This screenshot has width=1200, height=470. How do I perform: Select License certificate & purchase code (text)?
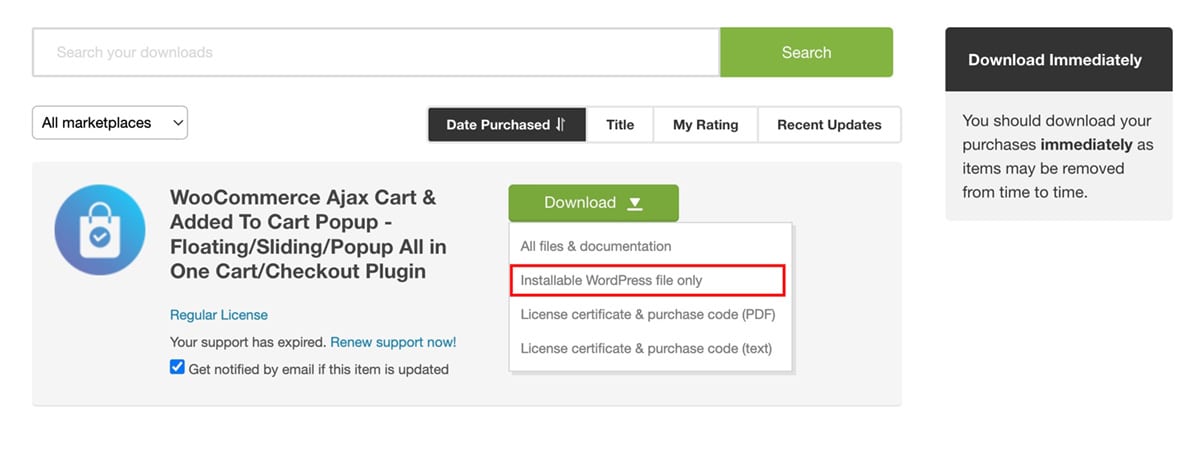click(646, 348)
